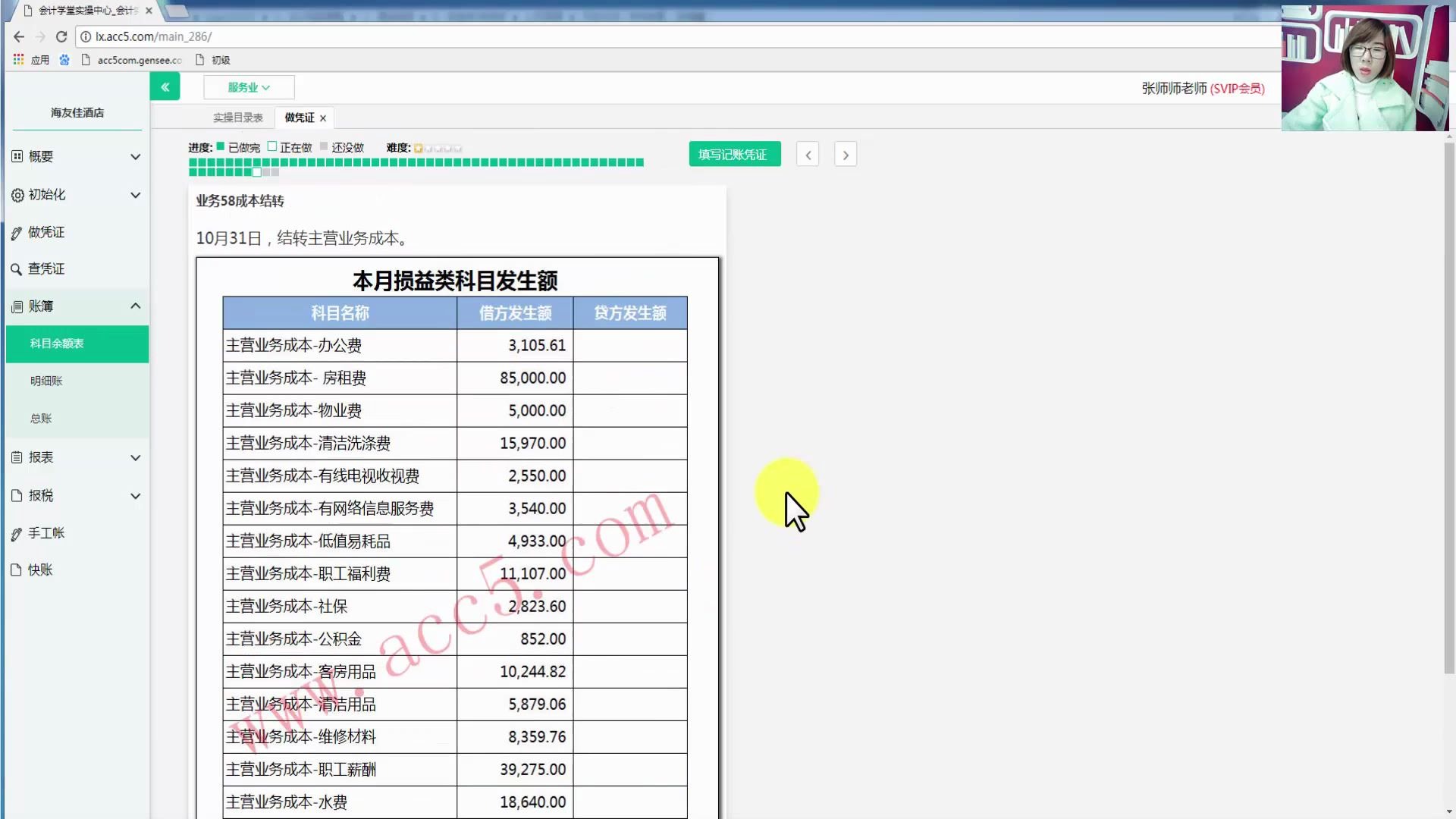Open apps grid in bookmarks bar
The image size is (1456, 819).
[18, 59]
